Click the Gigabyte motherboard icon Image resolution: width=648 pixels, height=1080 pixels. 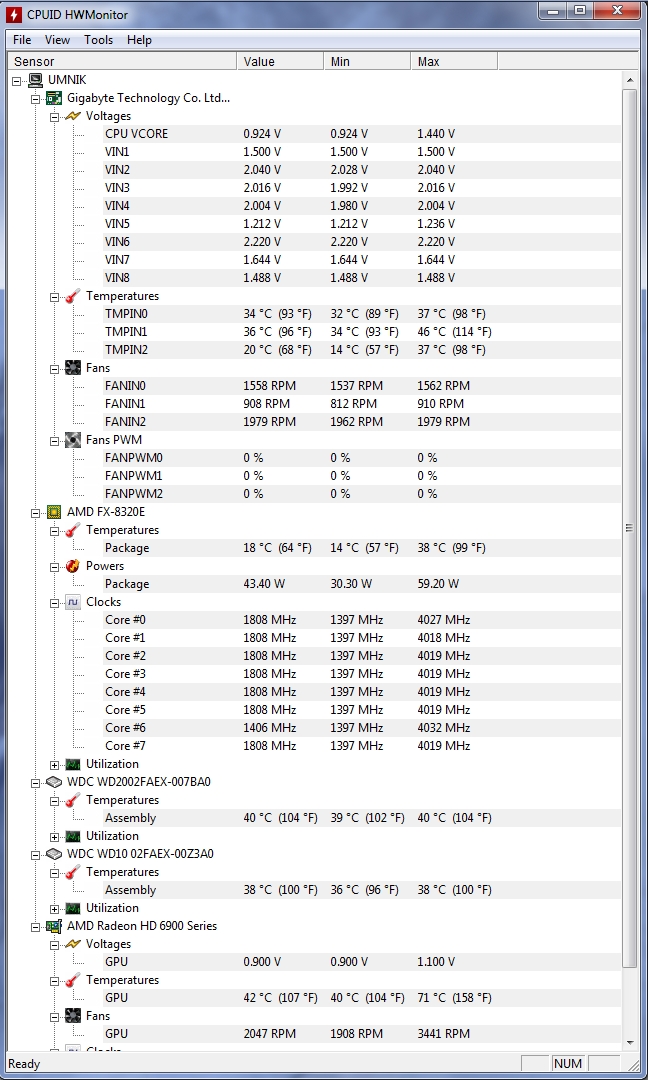coord(54,98)
